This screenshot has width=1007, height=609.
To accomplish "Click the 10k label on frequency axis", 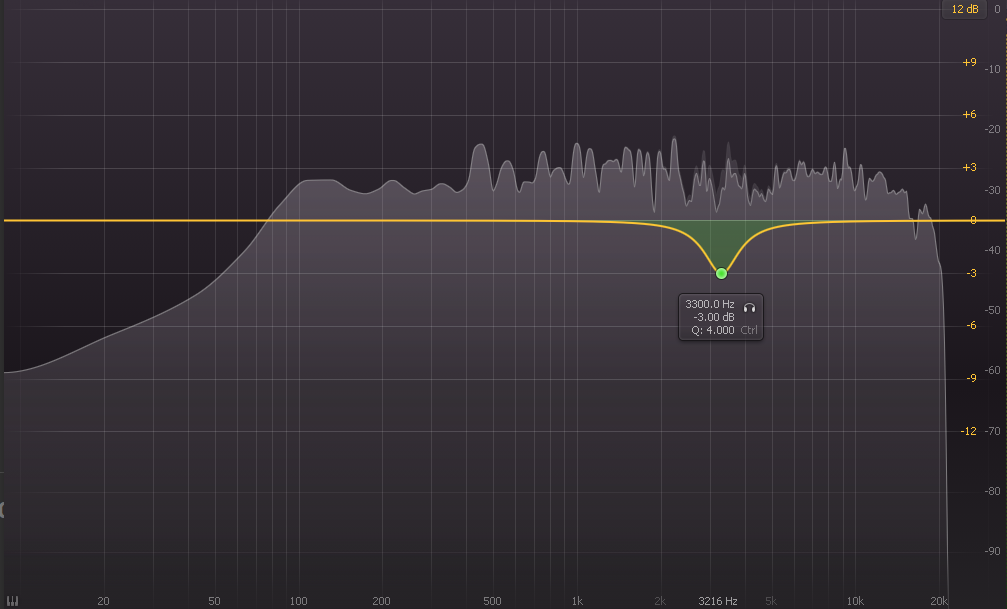I will pos(855,601).
